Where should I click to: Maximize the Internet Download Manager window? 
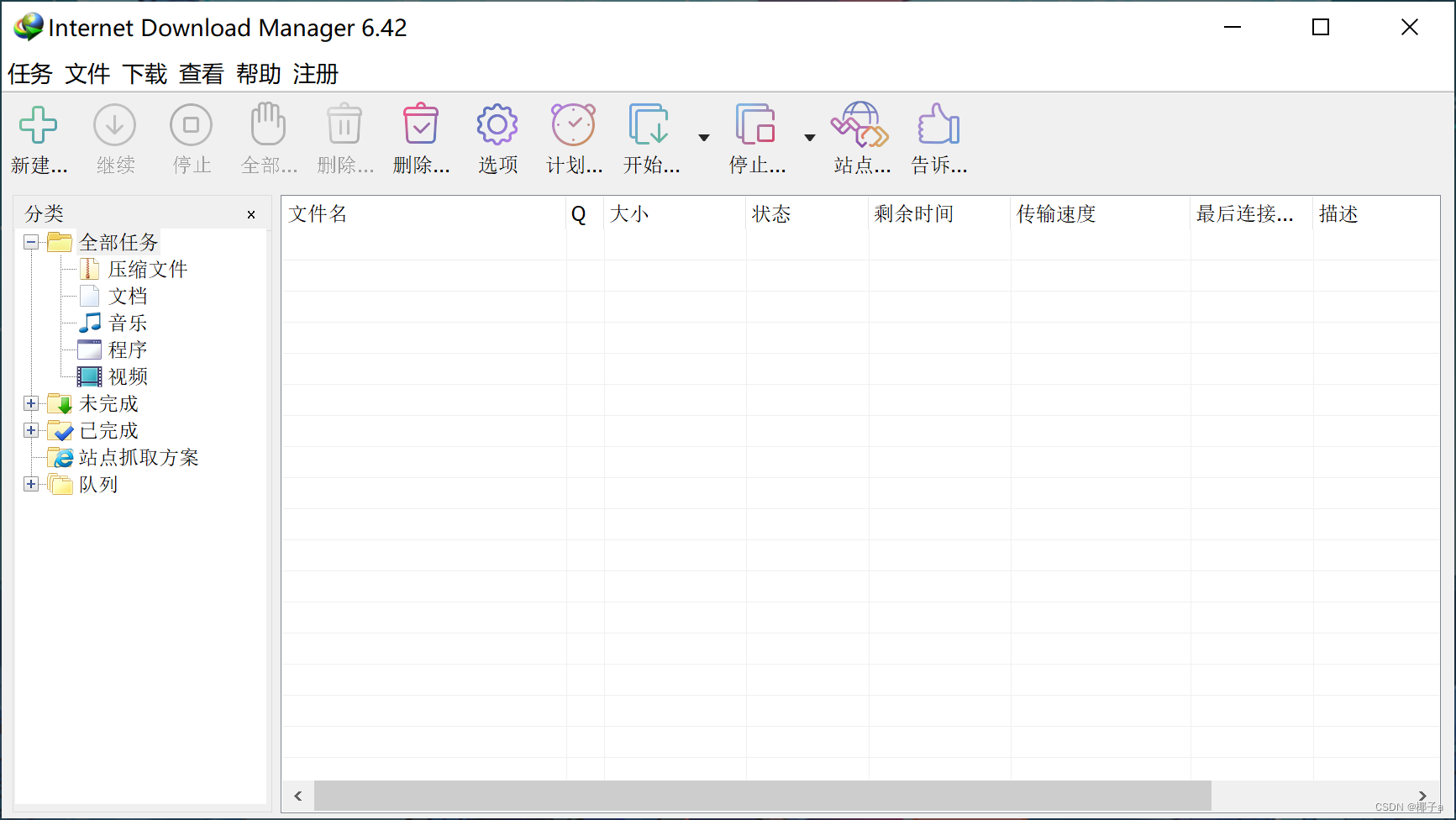point(1321,28)
